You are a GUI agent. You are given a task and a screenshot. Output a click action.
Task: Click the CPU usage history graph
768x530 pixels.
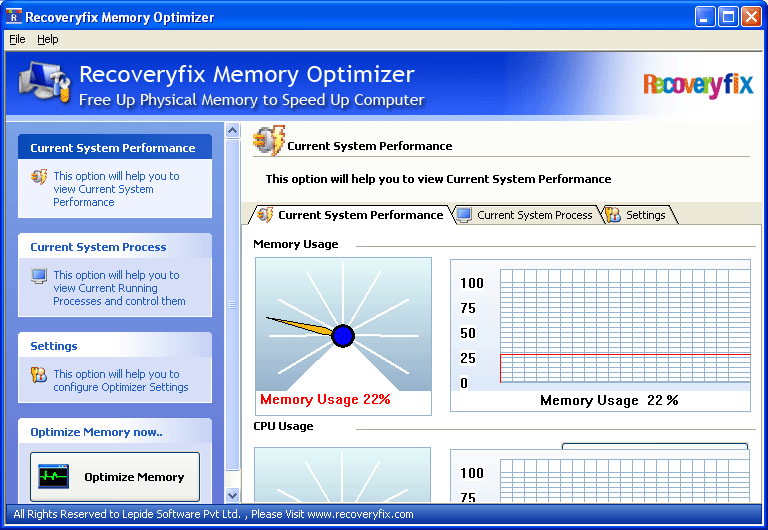pos(625,481)
